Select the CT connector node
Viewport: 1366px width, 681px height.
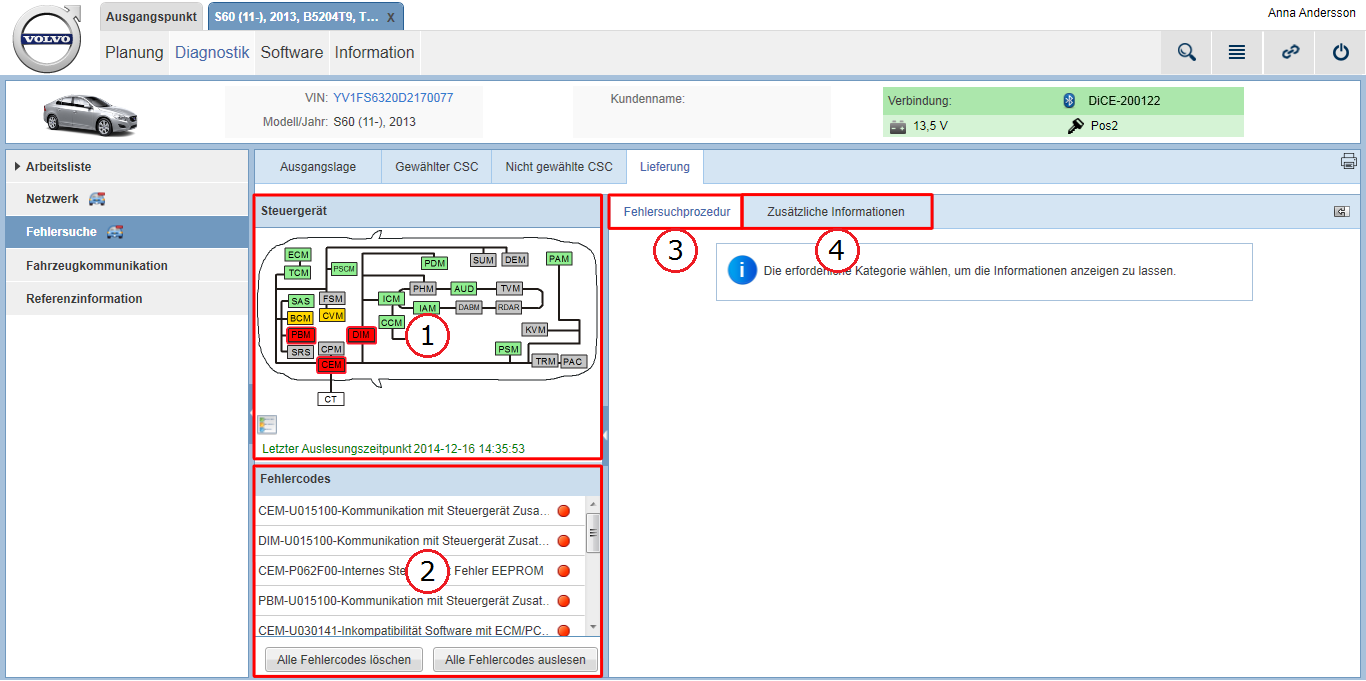tap(331, 399)
